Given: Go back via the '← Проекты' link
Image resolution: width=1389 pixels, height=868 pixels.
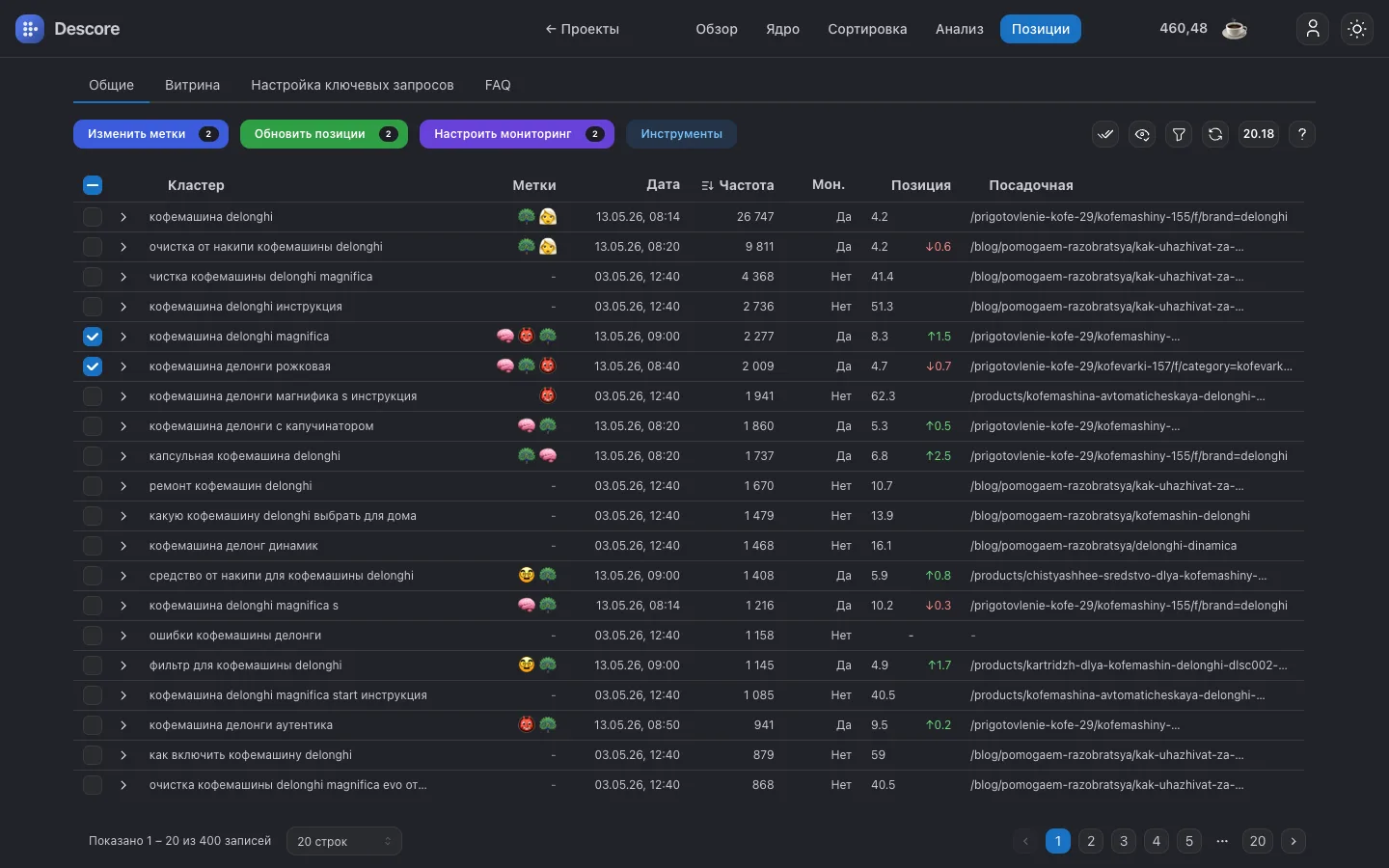Looking at the screenshot, I should (x=582, y=29).
